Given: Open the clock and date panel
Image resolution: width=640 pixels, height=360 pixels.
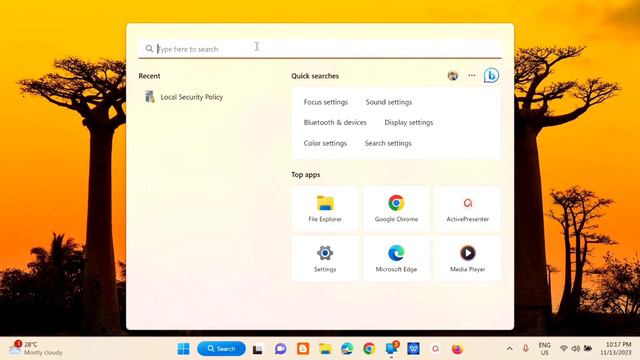Looking at the screenshot, I should click(x=616, y=349).
